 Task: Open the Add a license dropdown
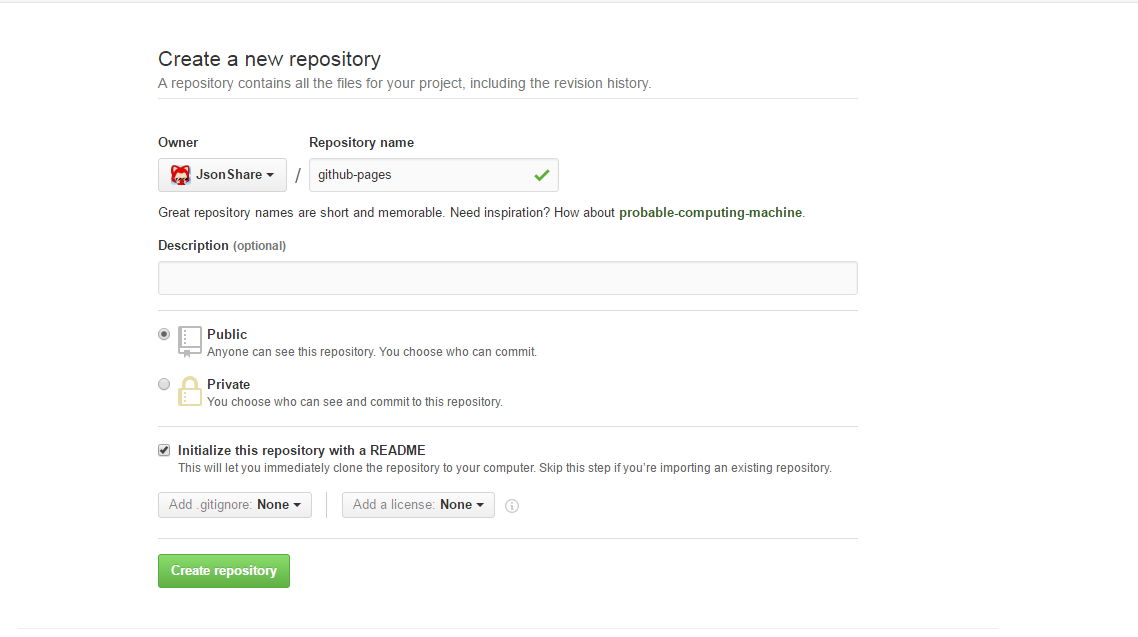[418, 505]
